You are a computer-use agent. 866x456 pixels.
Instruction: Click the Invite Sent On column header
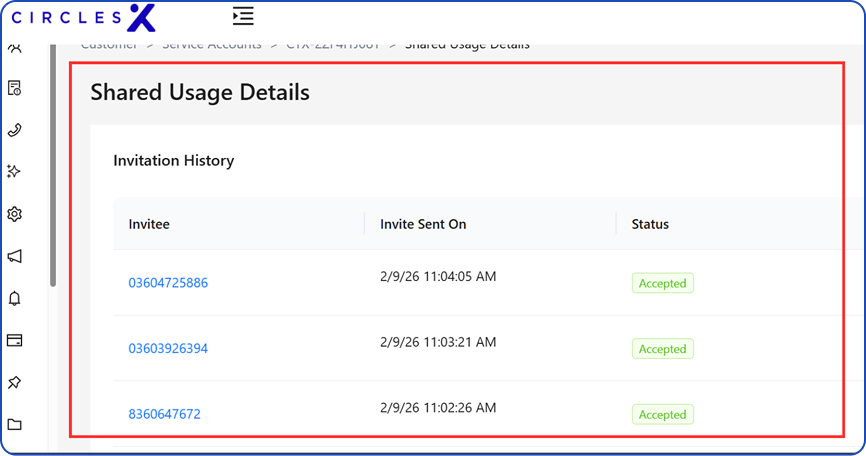[x=423, y=224]
